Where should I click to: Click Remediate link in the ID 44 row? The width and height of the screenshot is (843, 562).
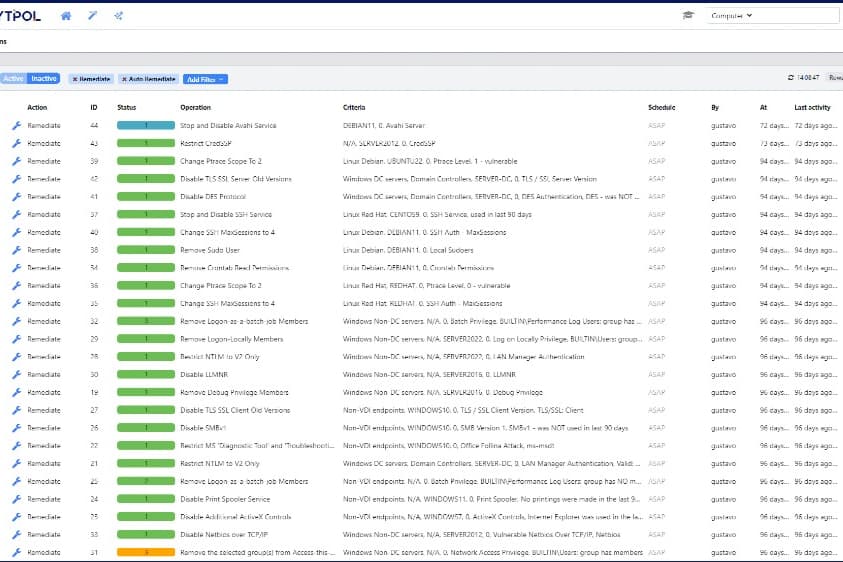coord(44,125)
